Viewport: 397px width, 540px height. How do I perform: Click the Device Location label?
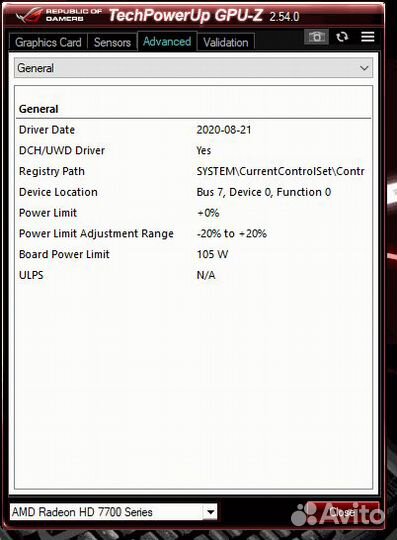pyautogui.click(x=58, y=192)
